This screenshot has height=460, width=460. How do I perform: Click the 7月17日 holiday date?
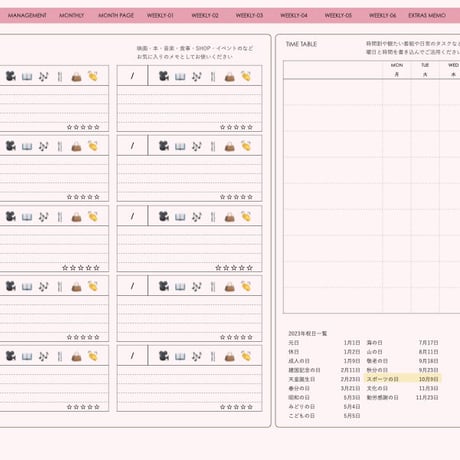tap(428, 343)
